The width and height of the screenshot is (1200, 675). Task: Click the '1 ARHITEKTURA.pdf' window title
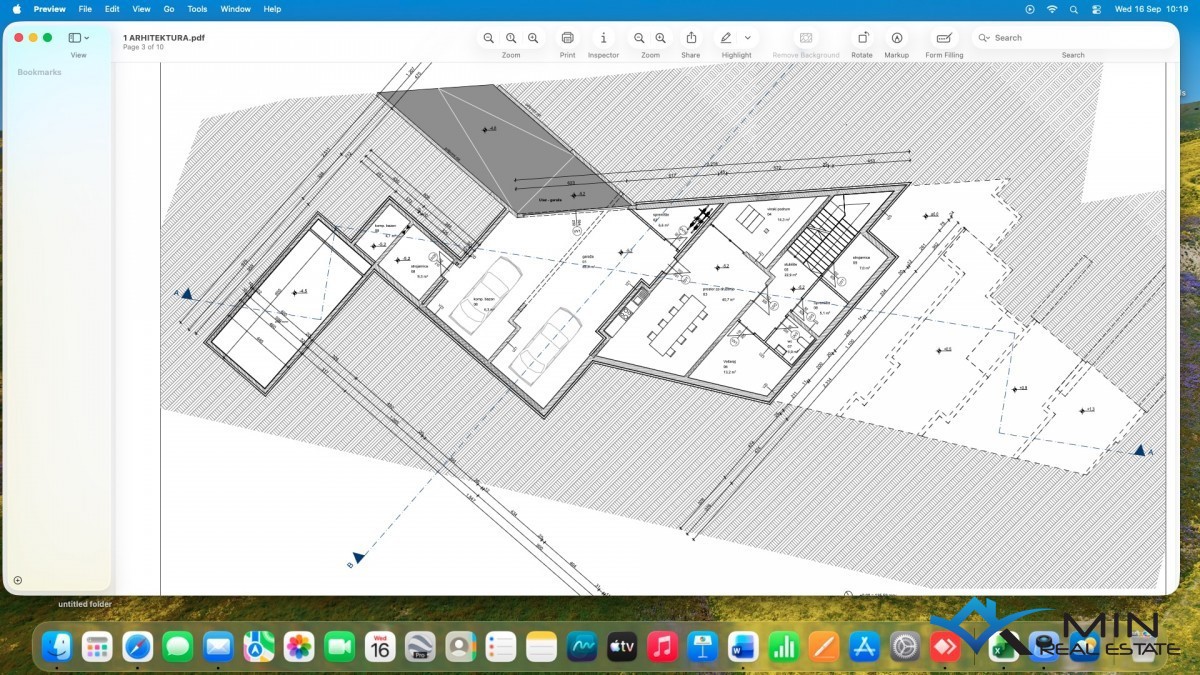tap(164, 37)
